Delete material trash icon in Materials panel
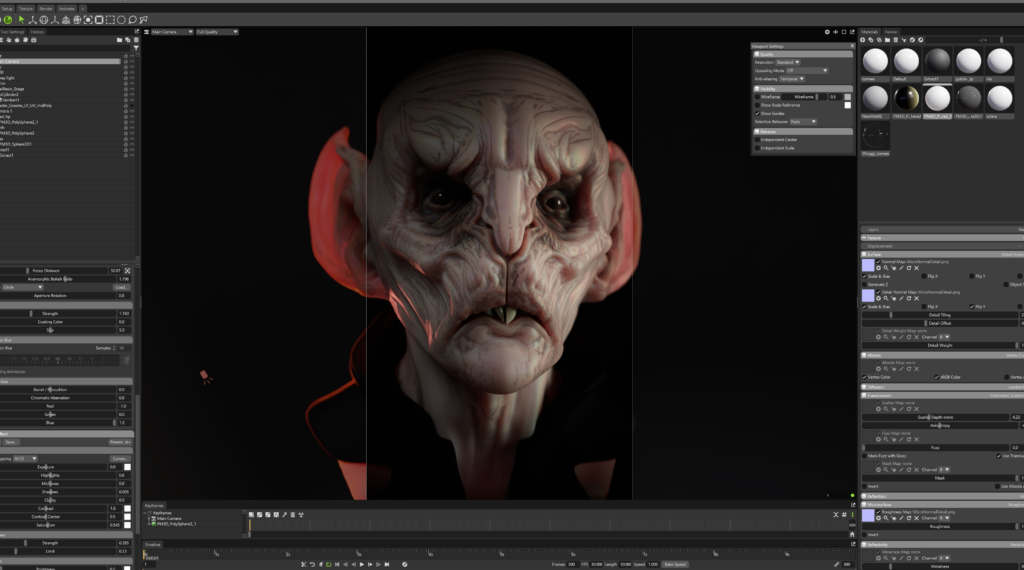Viewport: 1024px width, 570px height. pyautogui.click(x=895, y=40)
